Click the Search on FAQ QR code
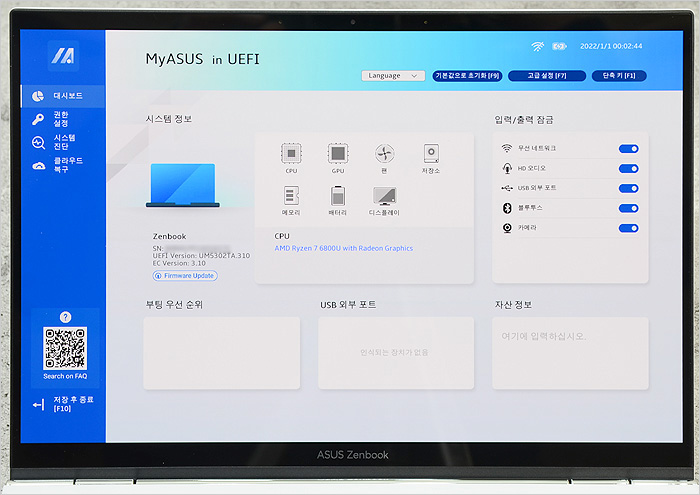Image resolution: width=700 pixels, height=495 pixels. click(65, 348)
